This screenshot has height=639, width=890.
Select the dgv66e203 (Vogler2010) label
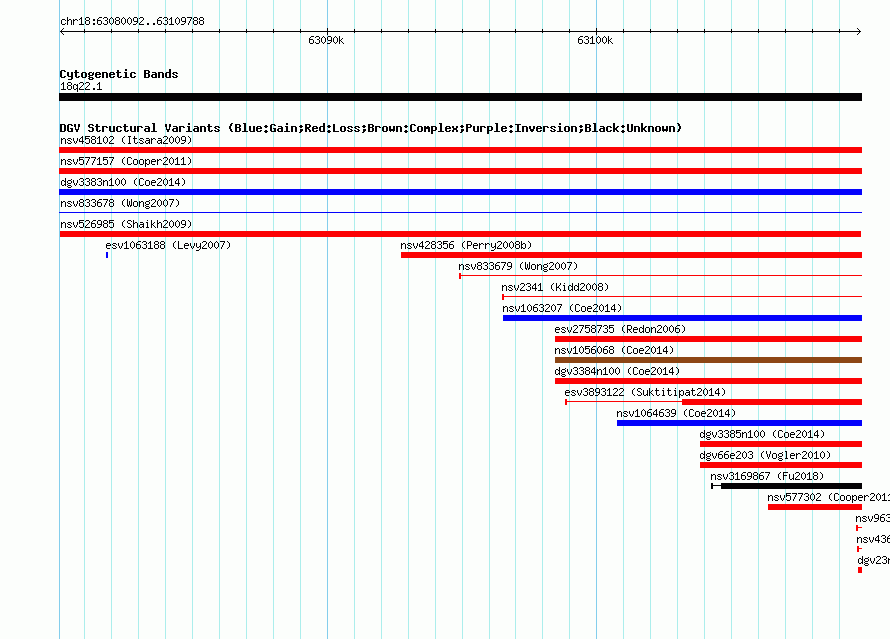click(765, 455)
